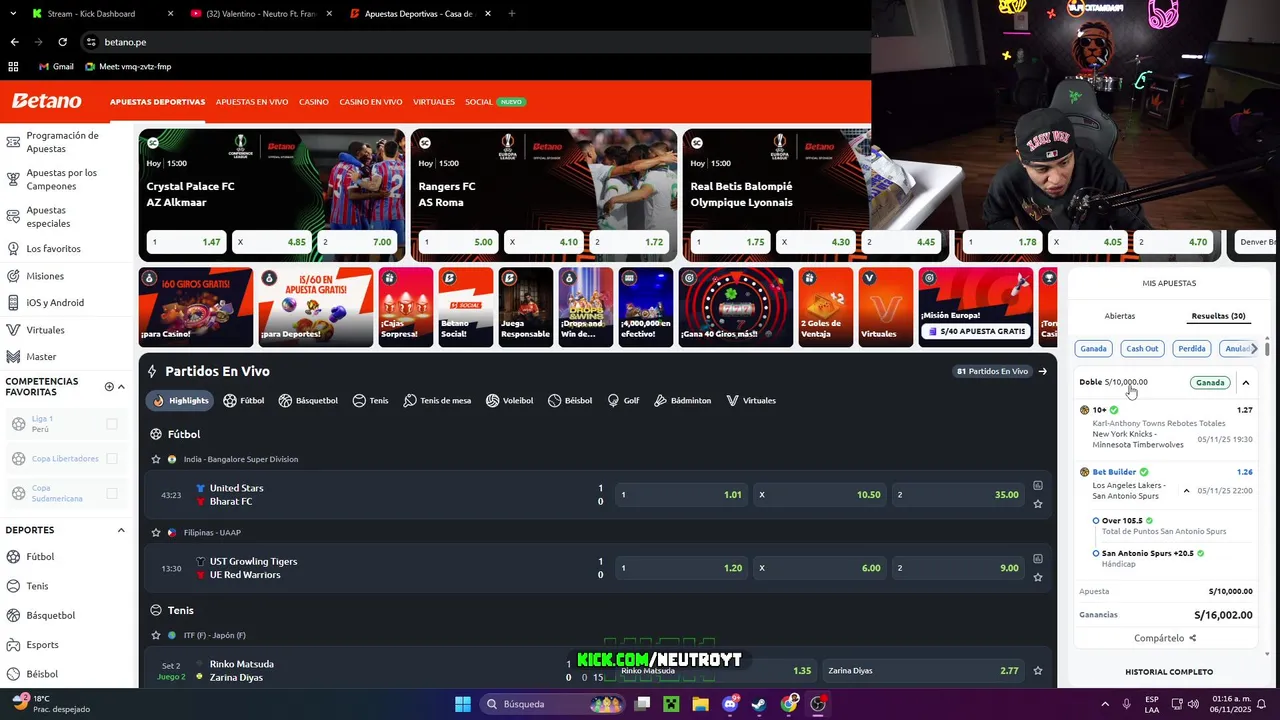1280x720 pixels.
Task: Collapse Competencias Favoritas section
Action: coord(121,387)
